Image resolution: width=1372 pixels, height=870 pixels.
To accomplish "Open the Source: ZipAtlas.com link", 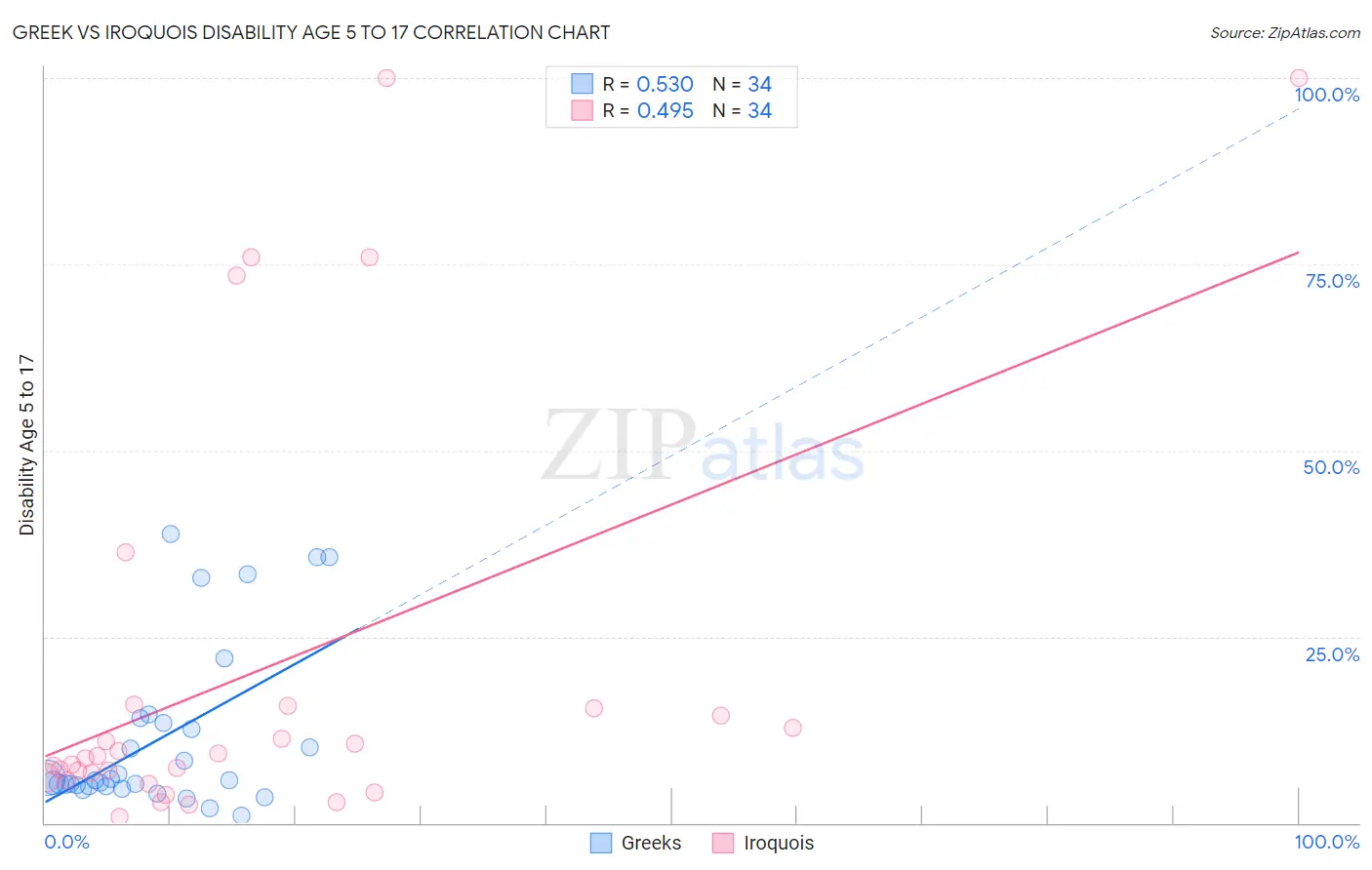I will pyautogui.click(x=1285, y=32).
